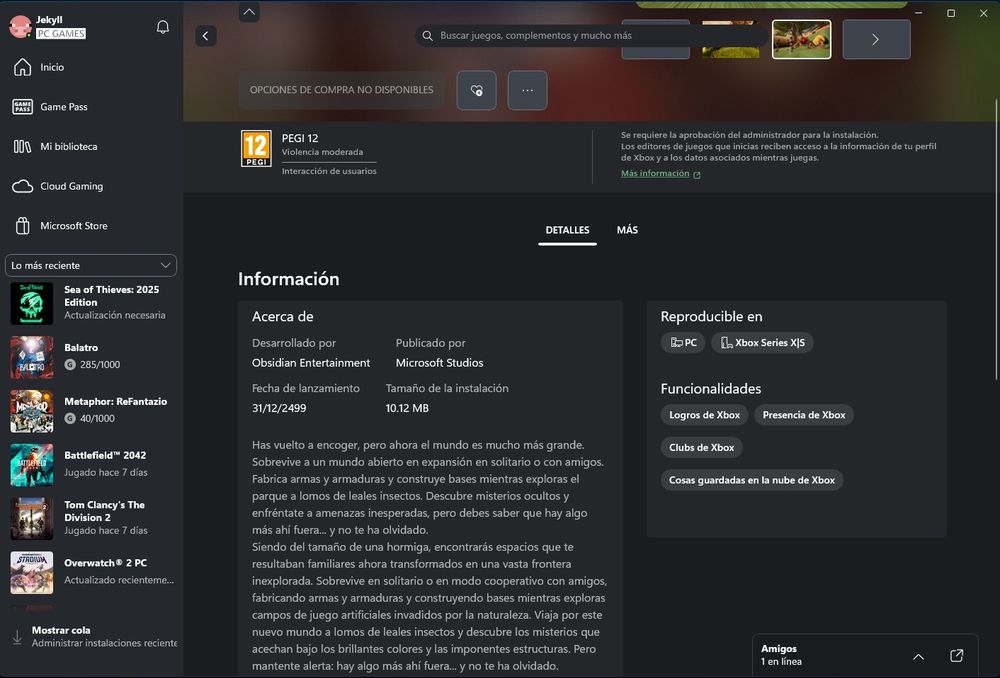The image size is (1000, 678).
Task: Maximize the Xbox app window
Action: pyautogui.click(x=951, y=13)
